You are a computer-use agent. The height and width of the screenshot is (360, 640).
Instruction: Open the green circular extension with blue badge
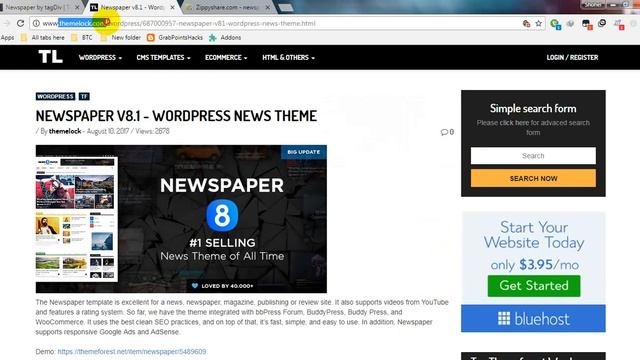tap(555, 24)
